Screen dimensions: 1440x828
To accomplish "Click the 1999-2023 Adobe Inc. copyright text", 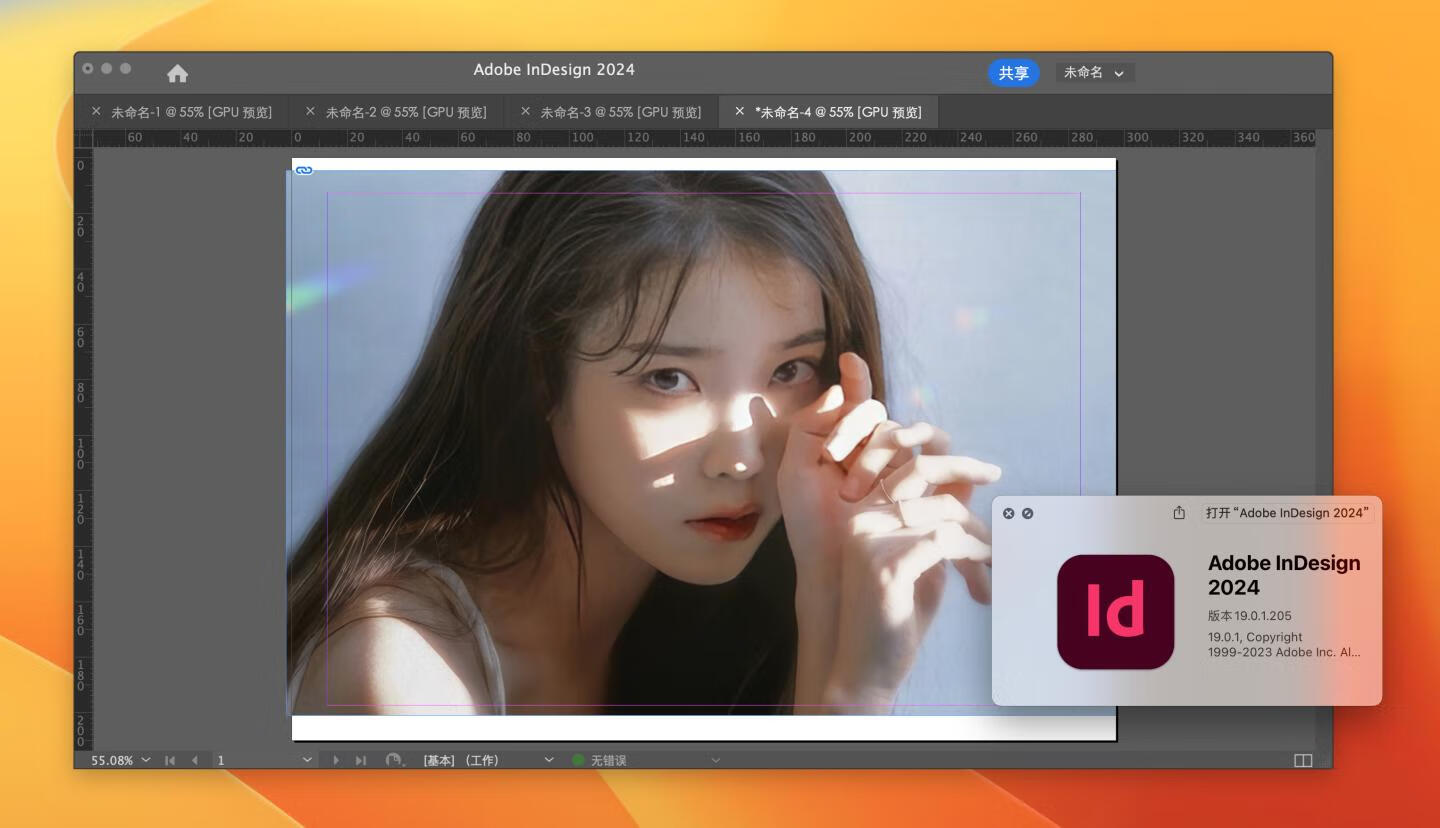I will [x=1284, y=652].
